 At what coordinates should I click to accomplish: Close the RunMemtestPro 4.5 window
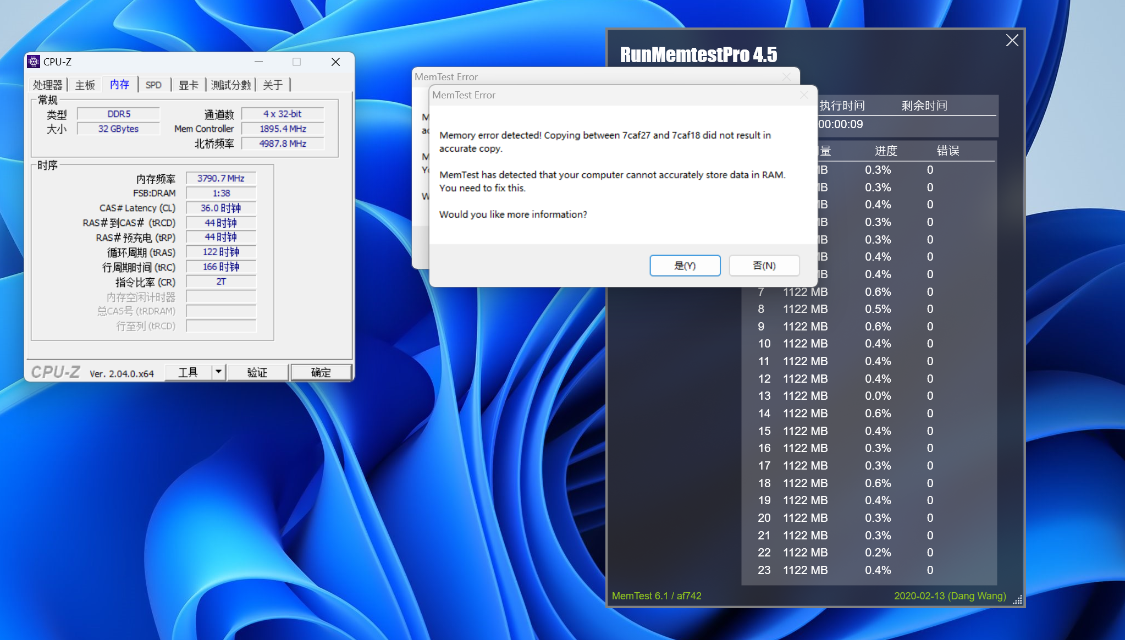[1012, 40]
